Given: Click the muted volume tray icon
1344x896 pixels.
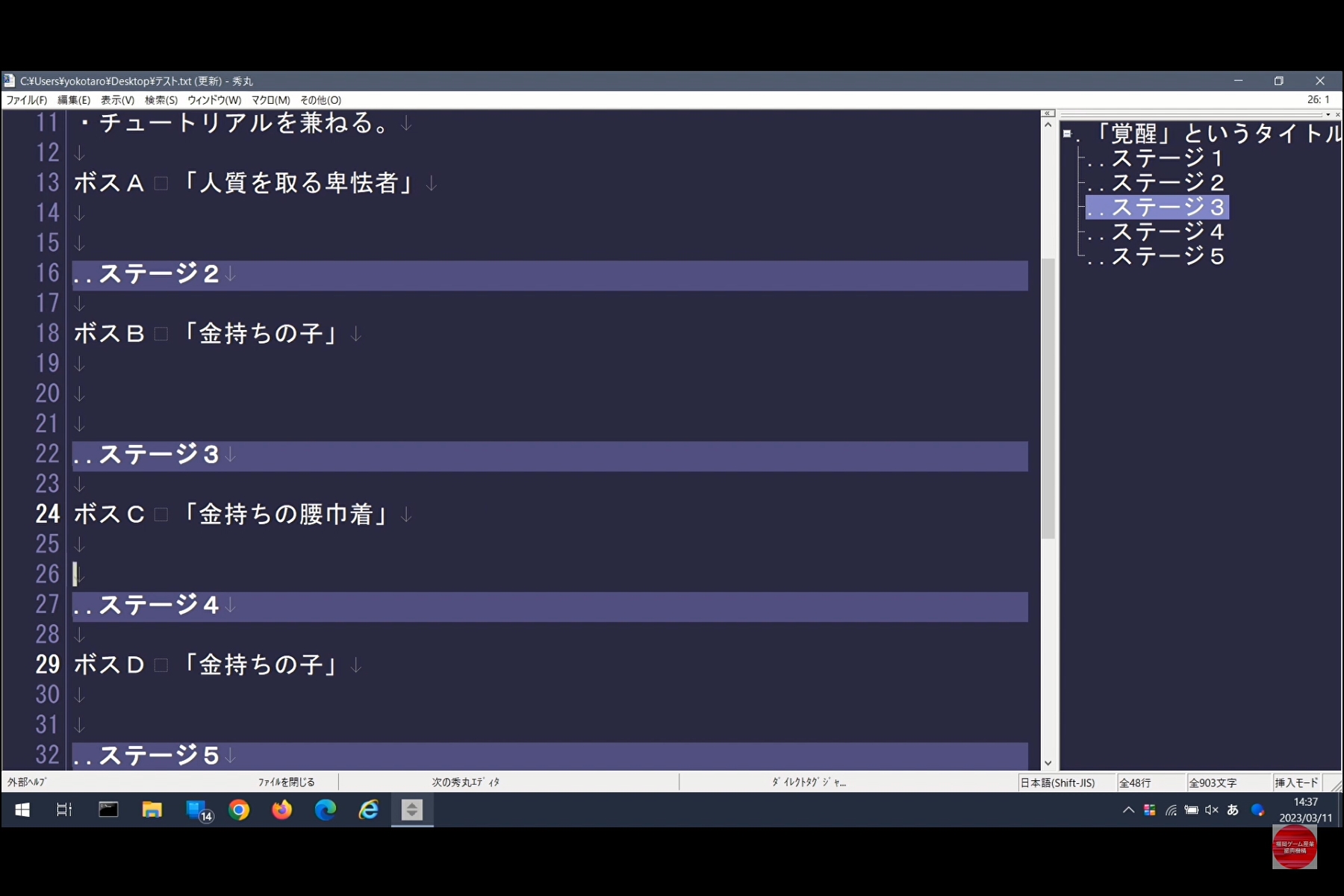Looking at the screenshot, I should click(x=1212, y=810).
